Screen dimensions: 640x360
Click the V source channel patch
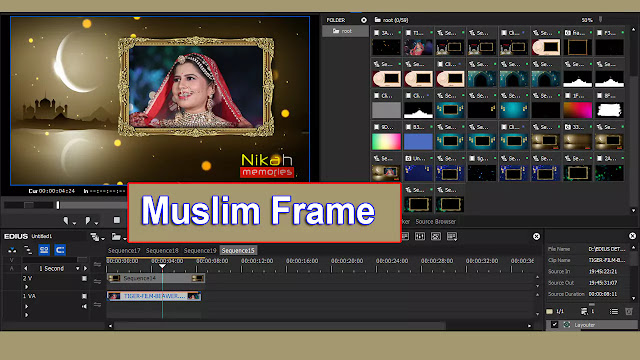coord(11,260)
